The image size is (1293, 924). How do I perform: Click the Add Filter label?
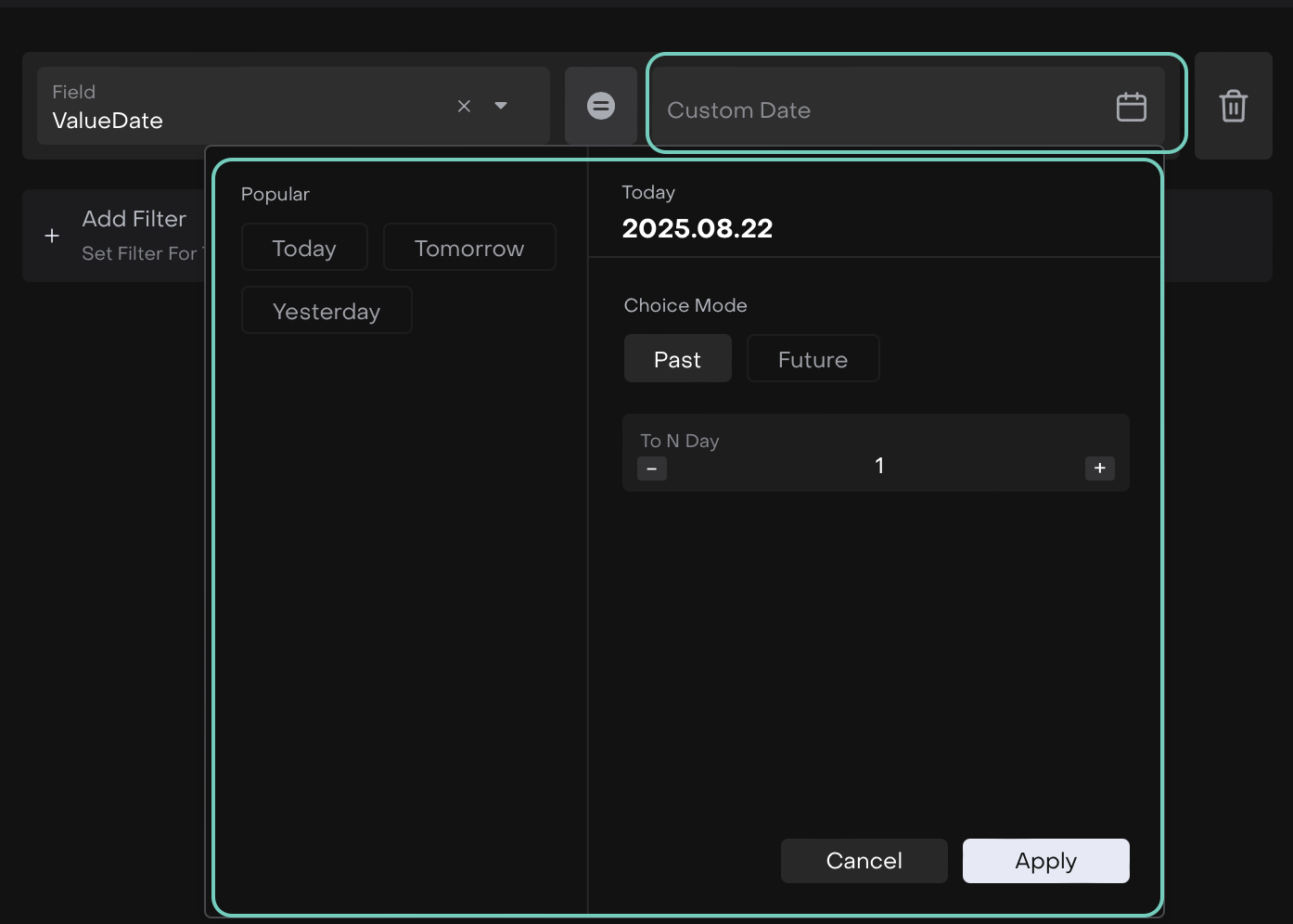134,219
